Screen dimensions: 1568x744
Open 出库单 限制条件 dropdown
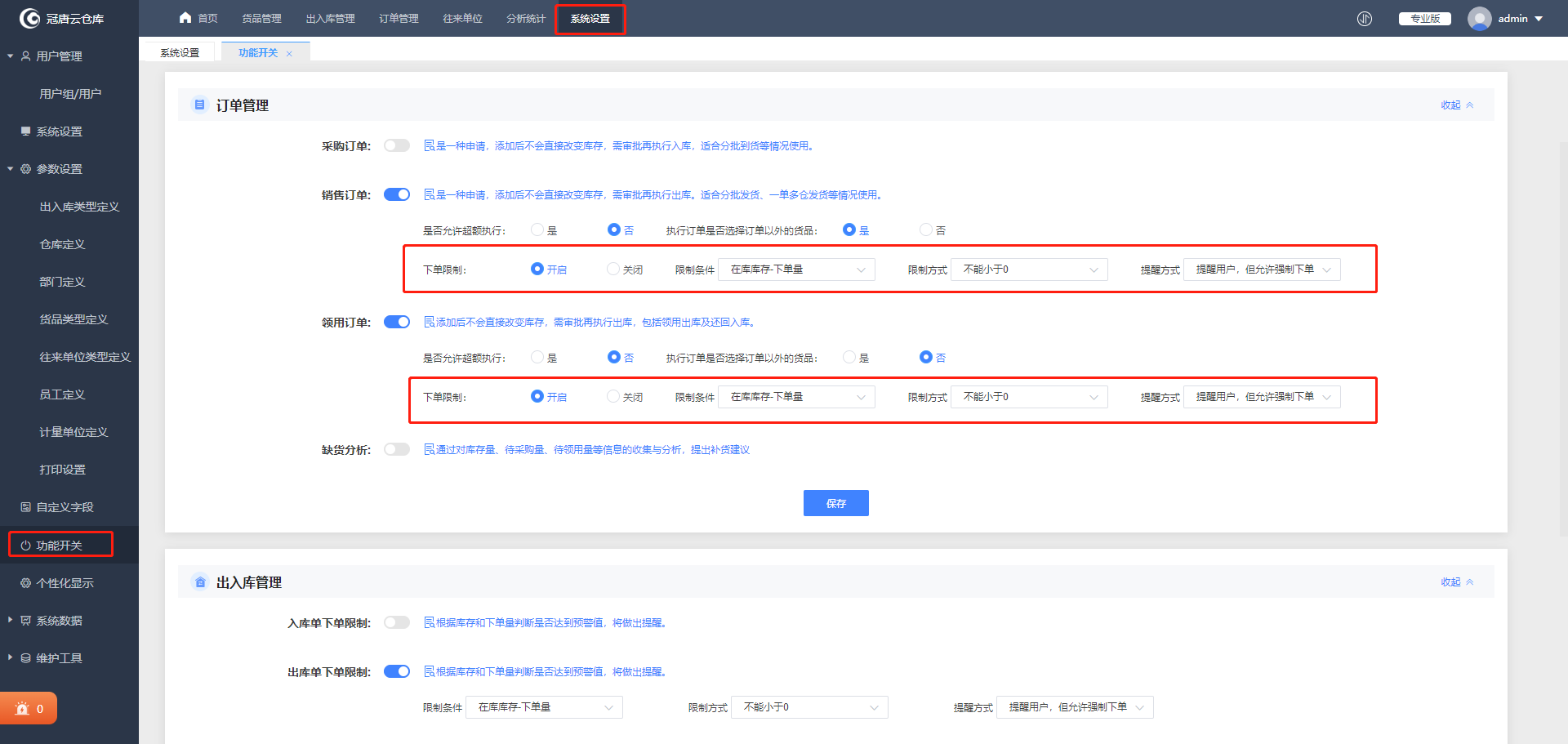point(544,707)
